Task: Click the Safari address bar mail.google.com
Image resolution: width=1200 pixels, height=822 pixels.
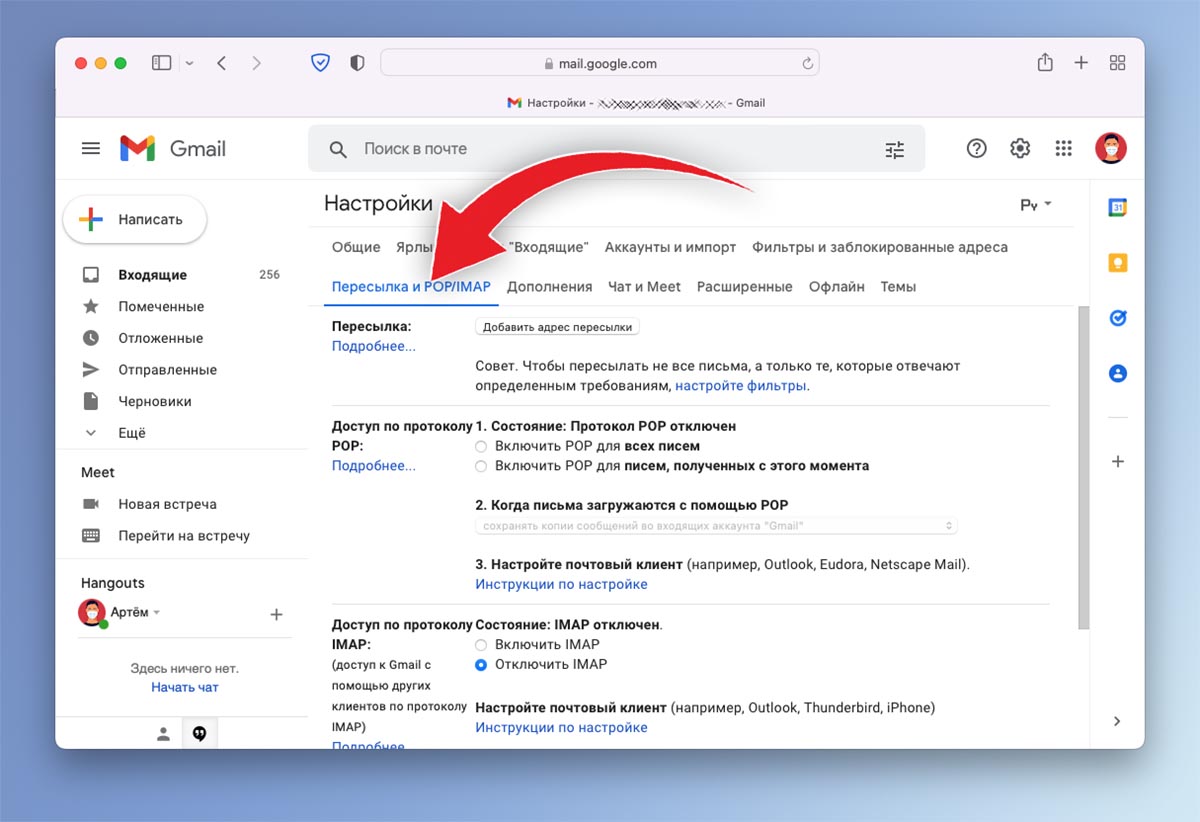Action: click(600, 63)
